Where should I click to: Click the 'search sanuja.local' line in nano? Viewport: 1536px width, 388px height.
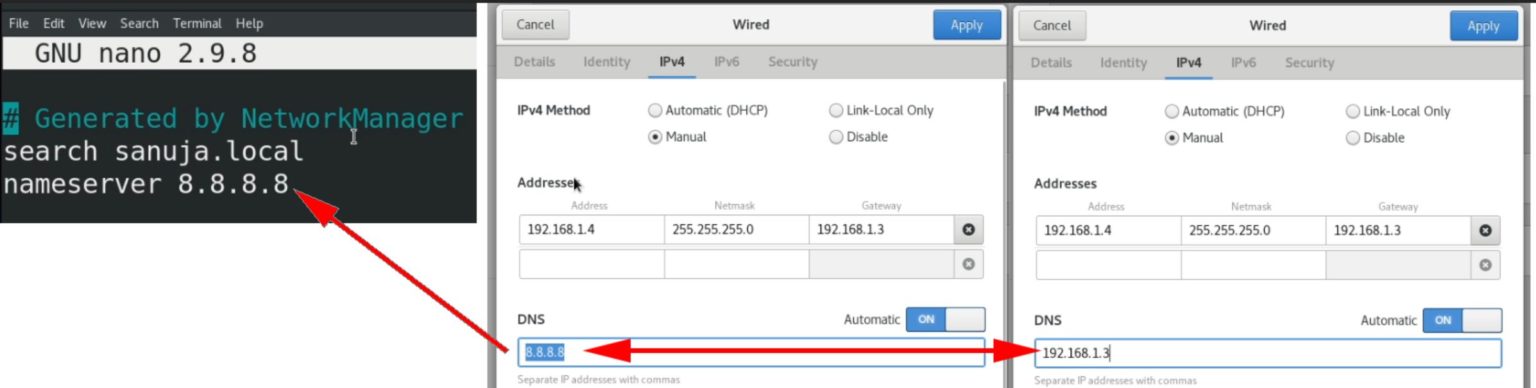(x=153, y=152)
